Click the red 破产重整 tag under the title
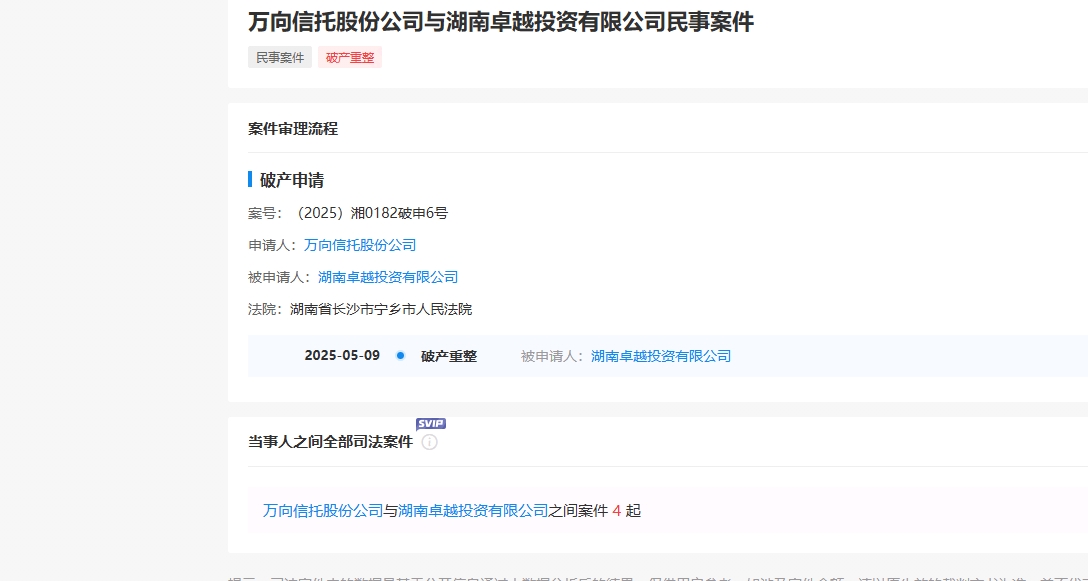Image resolution: width=1088 pixels, height=581 pixels. (x=350, y=58)
